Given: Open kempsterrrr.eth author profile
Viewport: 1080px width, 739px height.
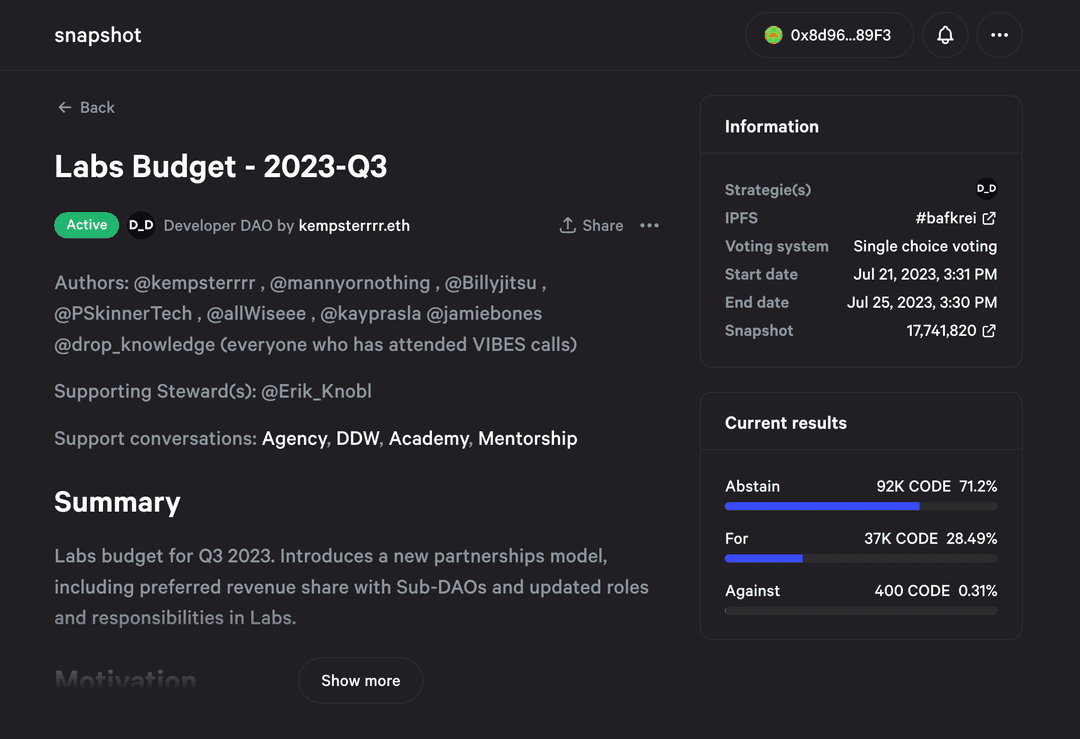Looking at the screenshot, I should [x=354, y=226].
